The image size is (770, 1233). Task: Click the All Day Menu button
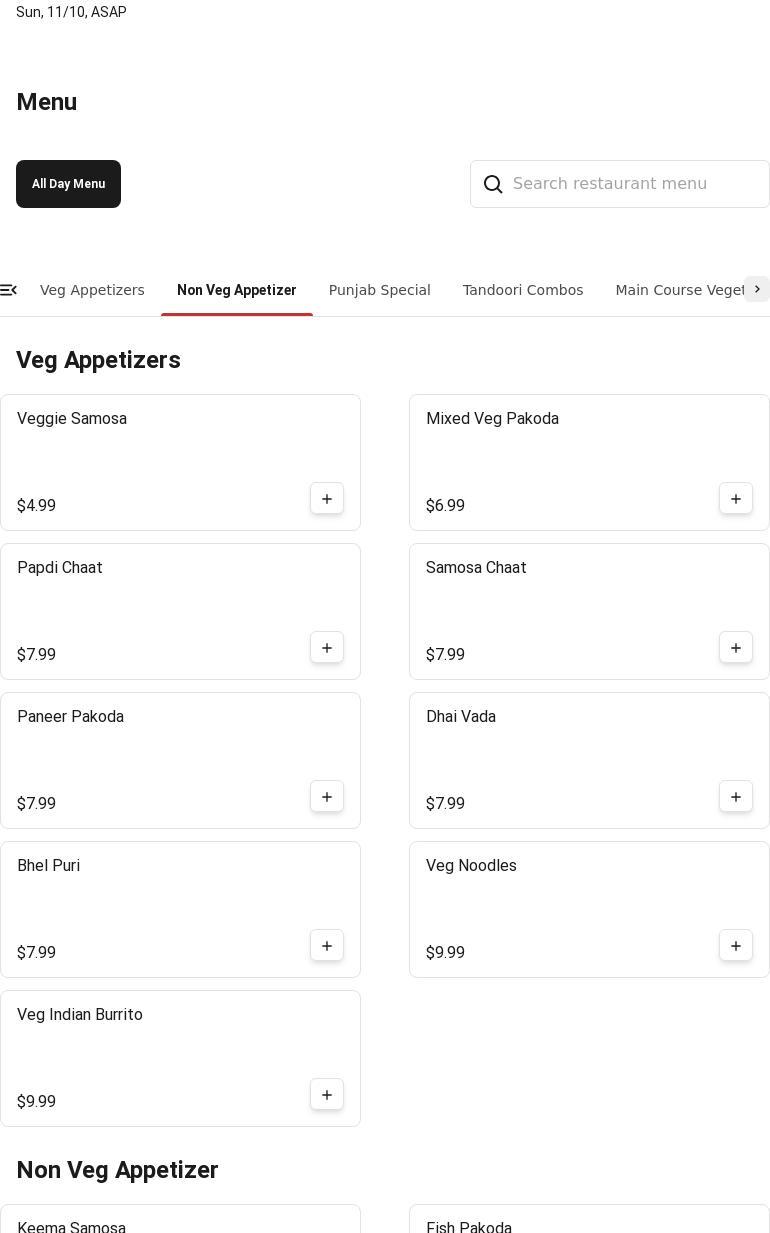68,184
